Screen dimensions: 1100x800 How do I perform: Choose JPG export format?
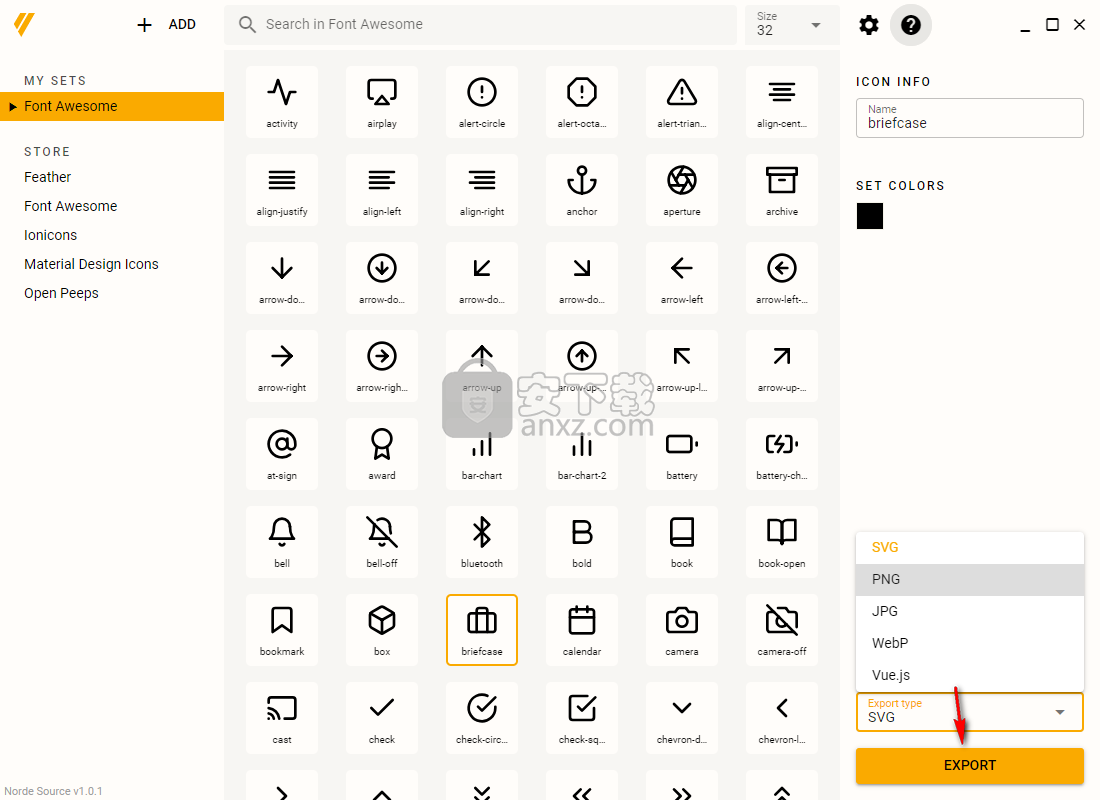pos(970,612)
